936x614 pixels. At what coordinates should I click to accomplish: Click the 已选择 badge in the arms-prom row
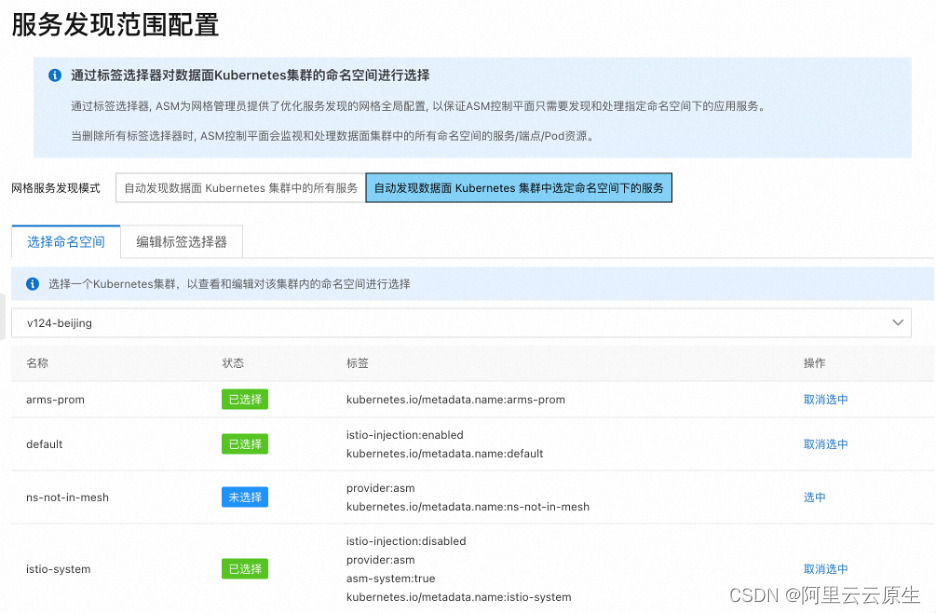click(x=245, y=400)
